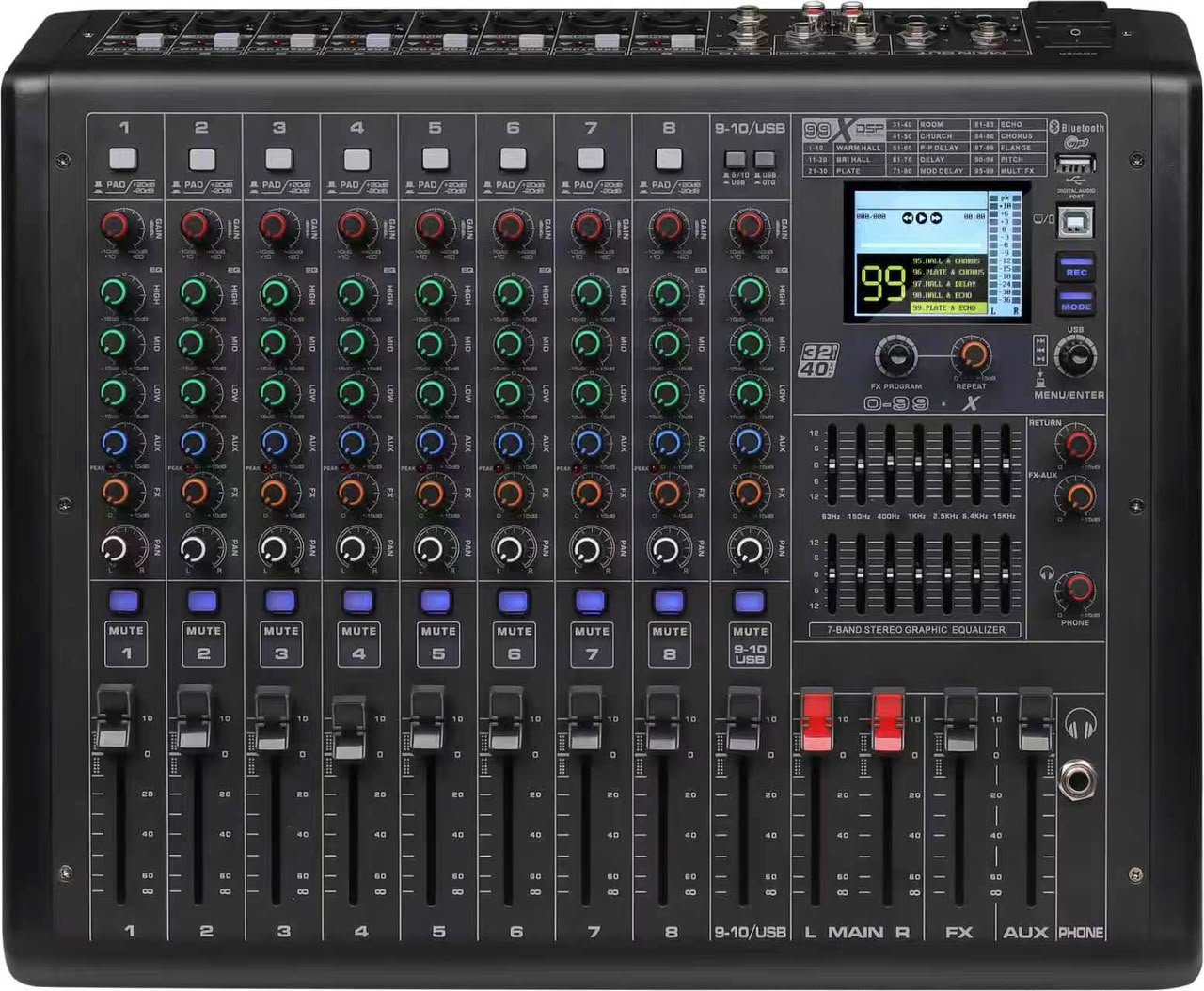The height and width of the screenshot is (991, 1204).
Task: Click the green MID EQ knob on channel 4
Action: 352,343
